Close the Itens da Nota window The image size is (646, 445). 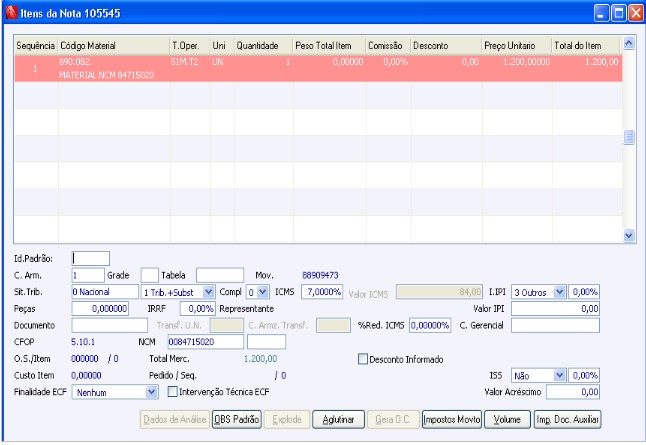[636, 13]
